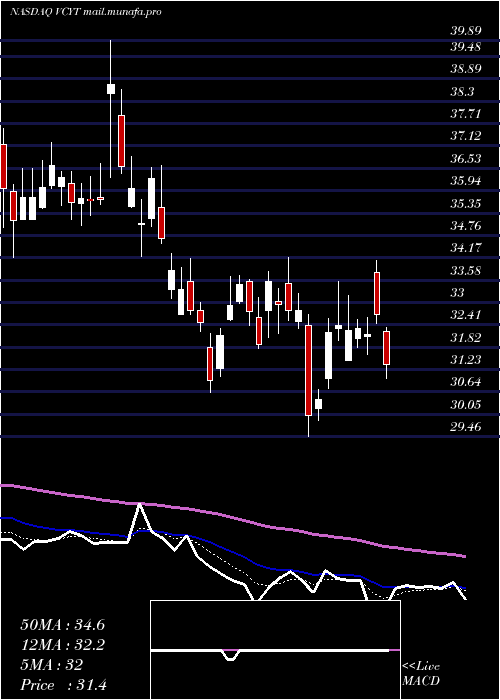Select the 35.94 price axis label
The width and height of the screenshot is (500, 700).
coord(466,181)
